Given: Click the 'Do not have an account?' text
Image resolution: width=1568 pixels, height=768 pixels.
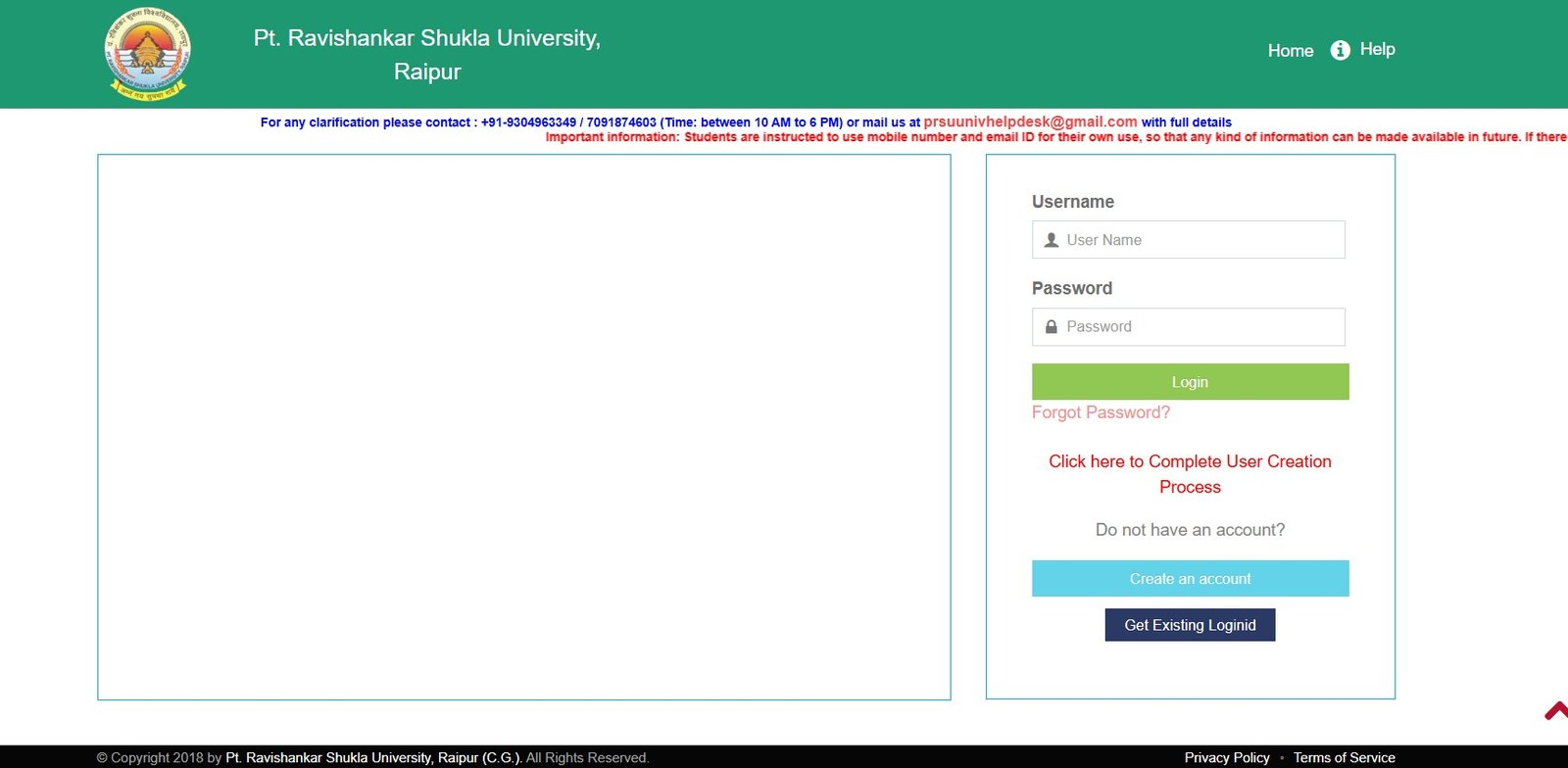Looking at the screenshot, I should coord(1191,530).
